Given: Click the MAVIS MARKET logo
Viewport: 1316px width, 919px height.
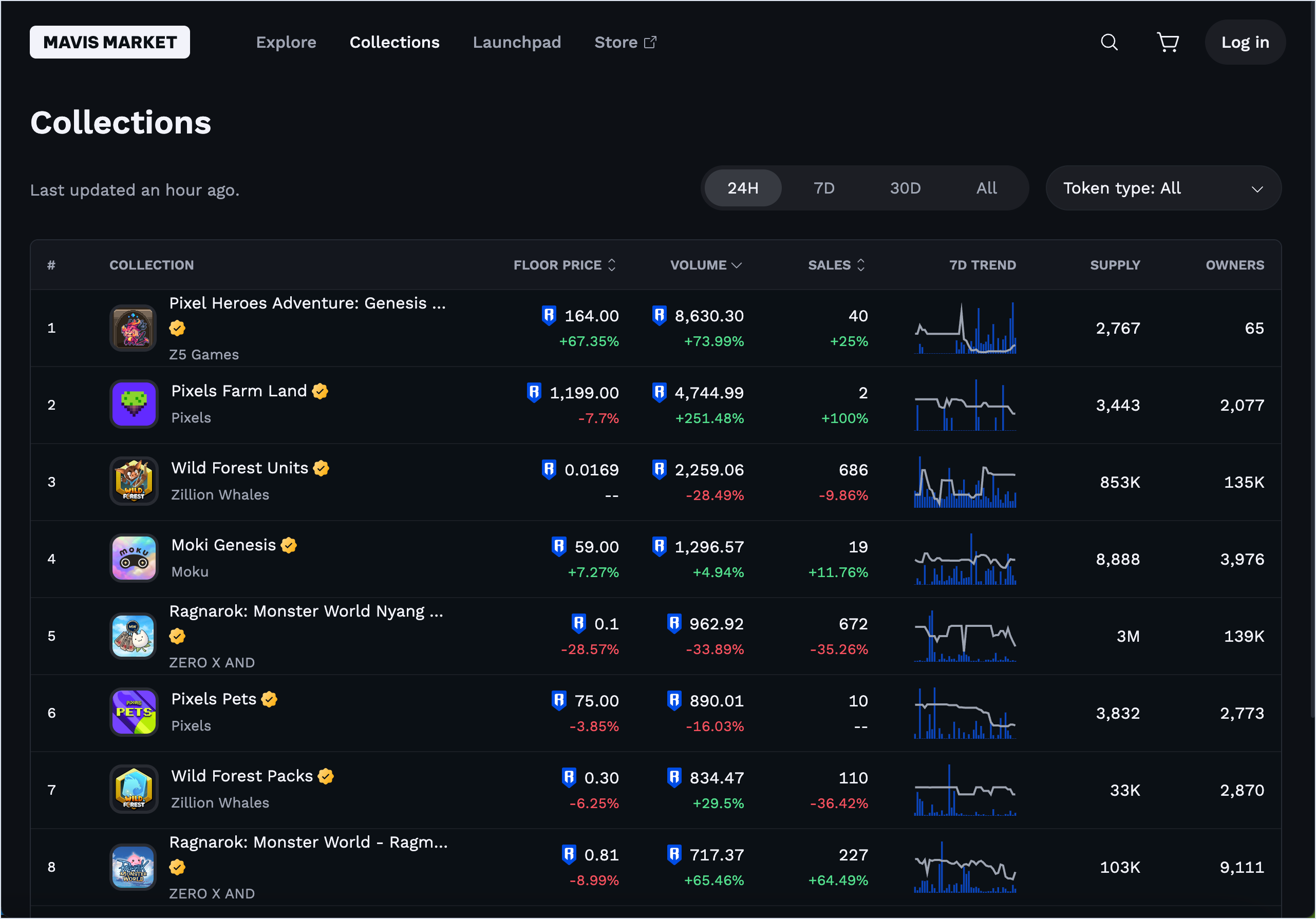Looking at the screenshot, I should [x=110, y=42].
